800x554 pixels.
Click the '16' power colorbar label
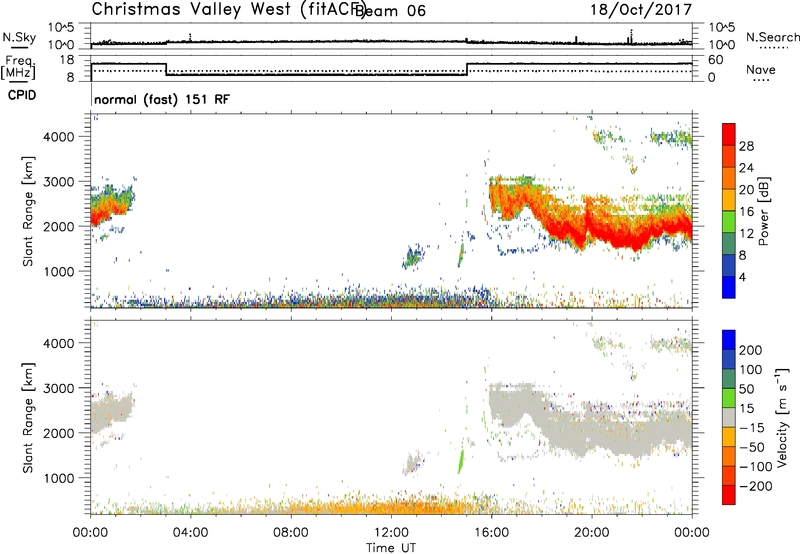(x=746, y=212)
